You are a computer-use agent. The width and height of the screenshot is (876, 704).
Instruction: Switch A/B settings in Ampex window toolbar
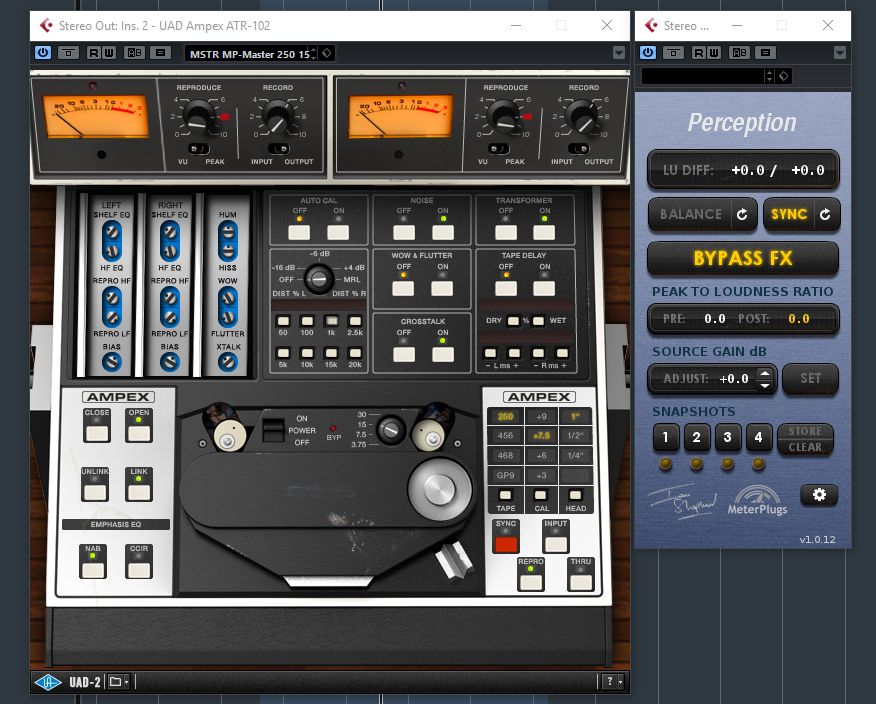[x=135, y=53]
